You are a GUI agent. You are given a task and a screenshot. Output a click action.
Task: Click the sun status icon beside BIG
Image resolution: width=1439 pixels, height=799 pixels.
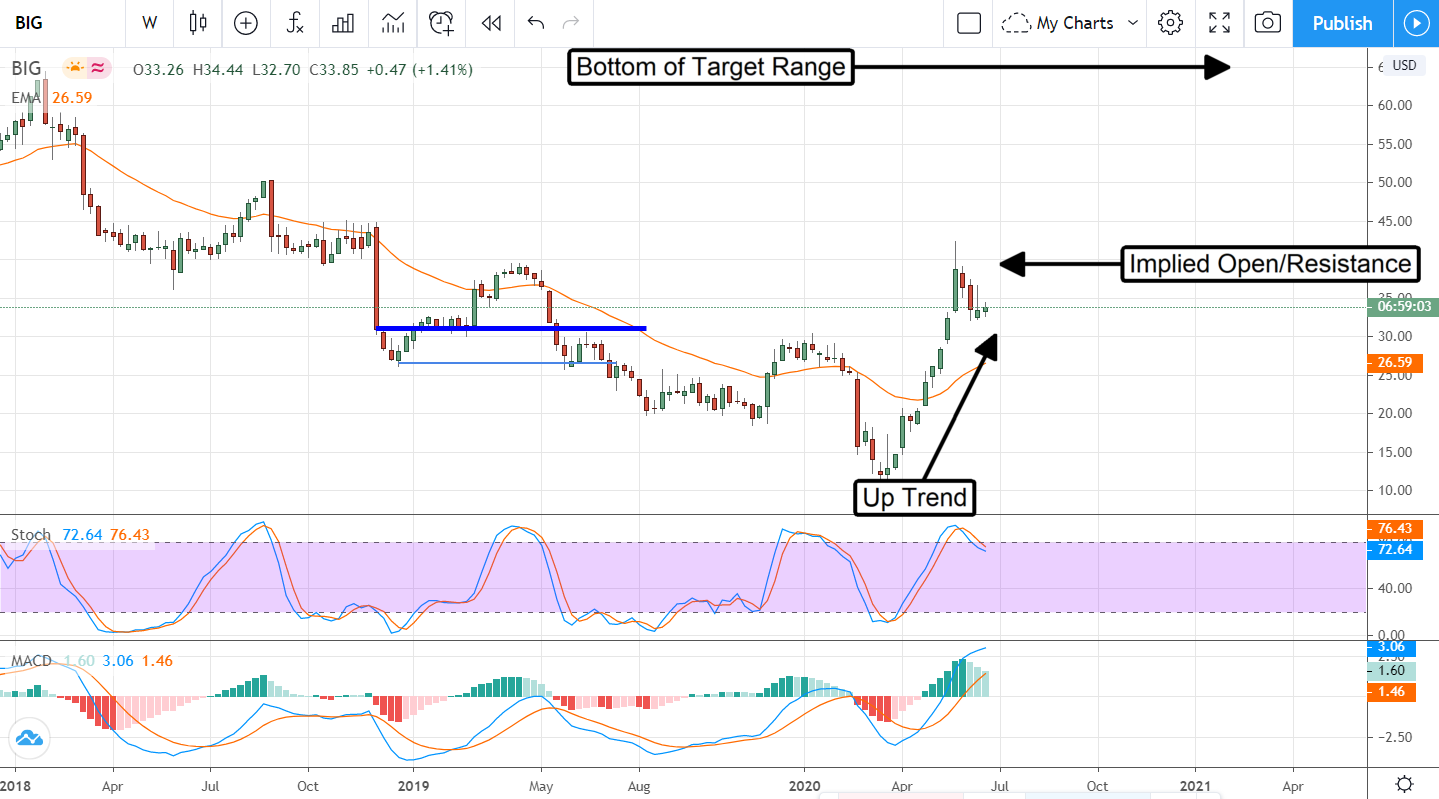point(74,69)
